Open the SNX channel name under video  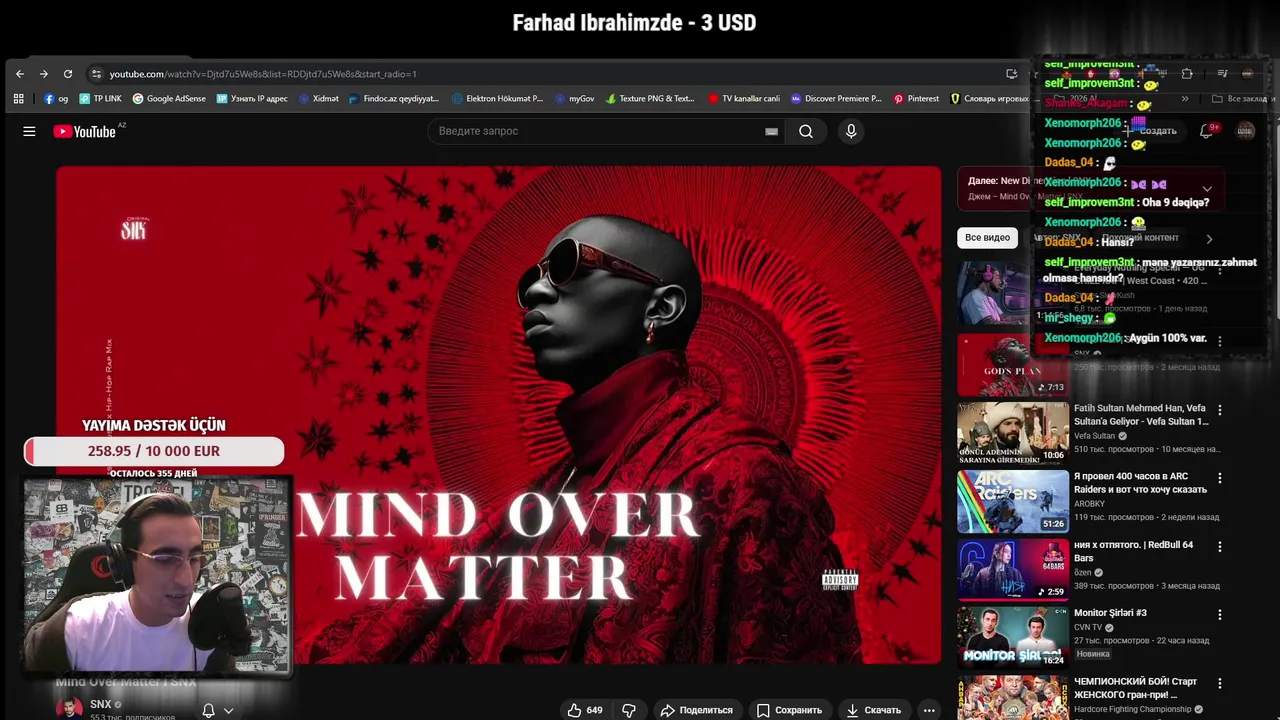101,704
